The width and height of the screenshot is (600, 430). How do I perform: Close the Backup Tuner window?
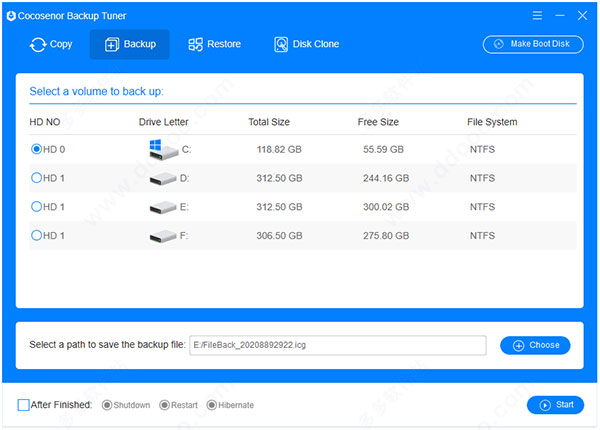click(x=582, y=15)
